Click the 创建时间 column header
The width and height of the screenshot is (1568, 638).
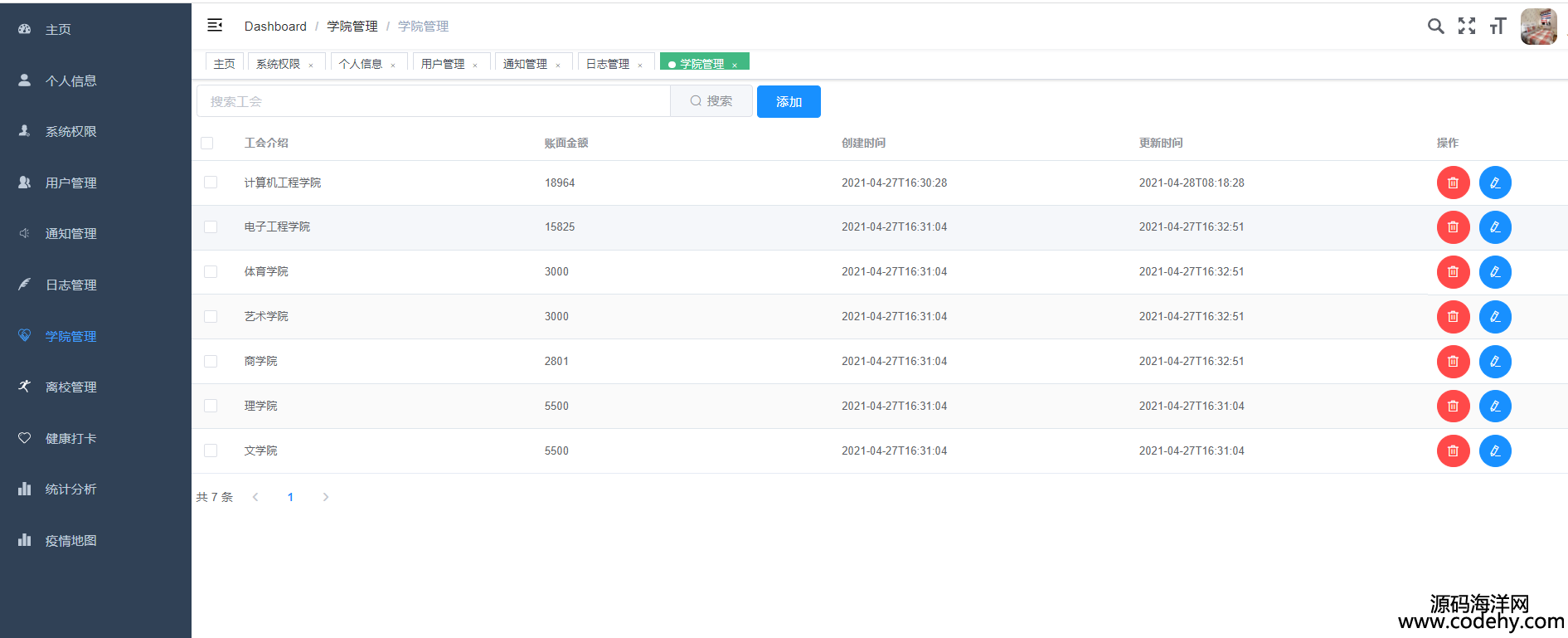point(863,143)
